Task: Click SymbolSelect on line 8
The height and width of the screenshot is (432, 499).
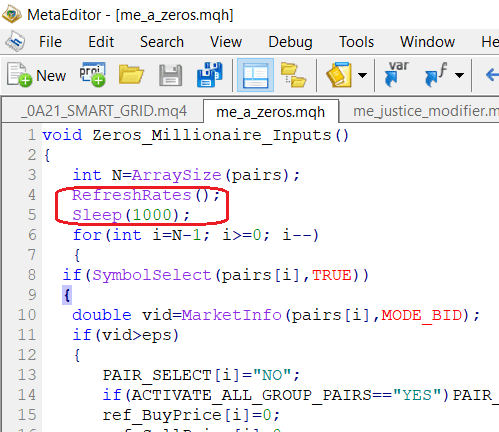Action: point(152,275)
